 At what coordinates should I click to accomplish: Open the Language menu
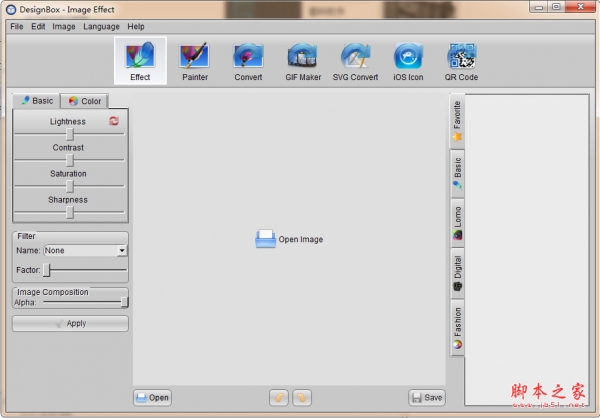point(101,26)
